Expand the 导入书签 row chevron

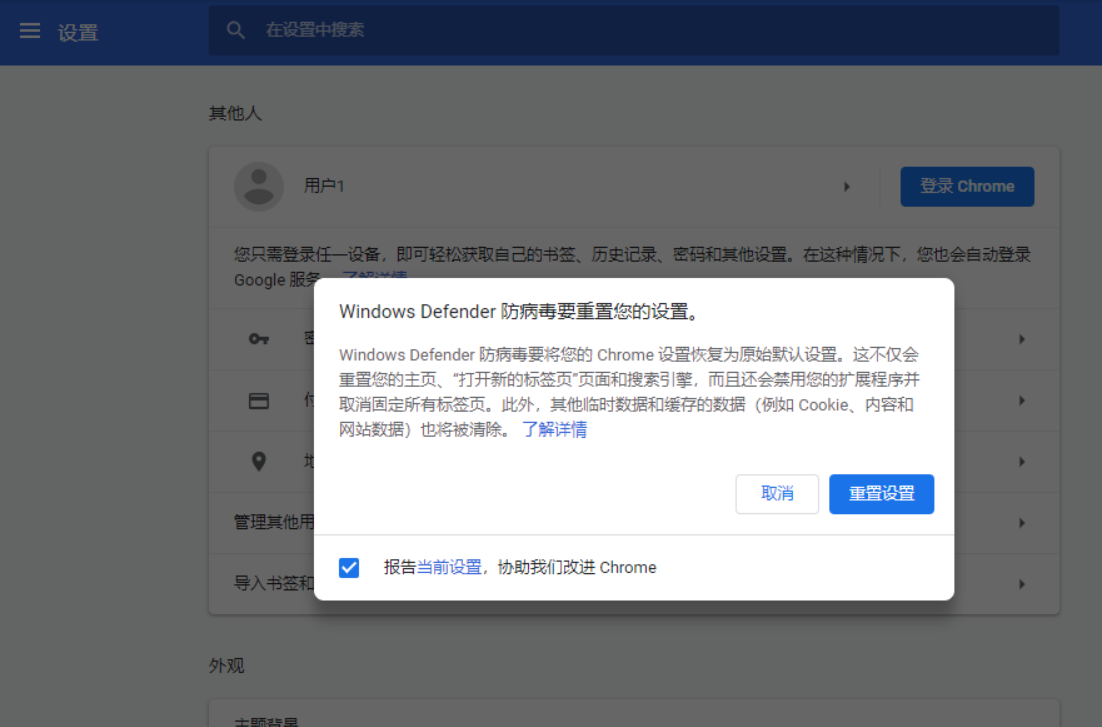coord(1022,584)
